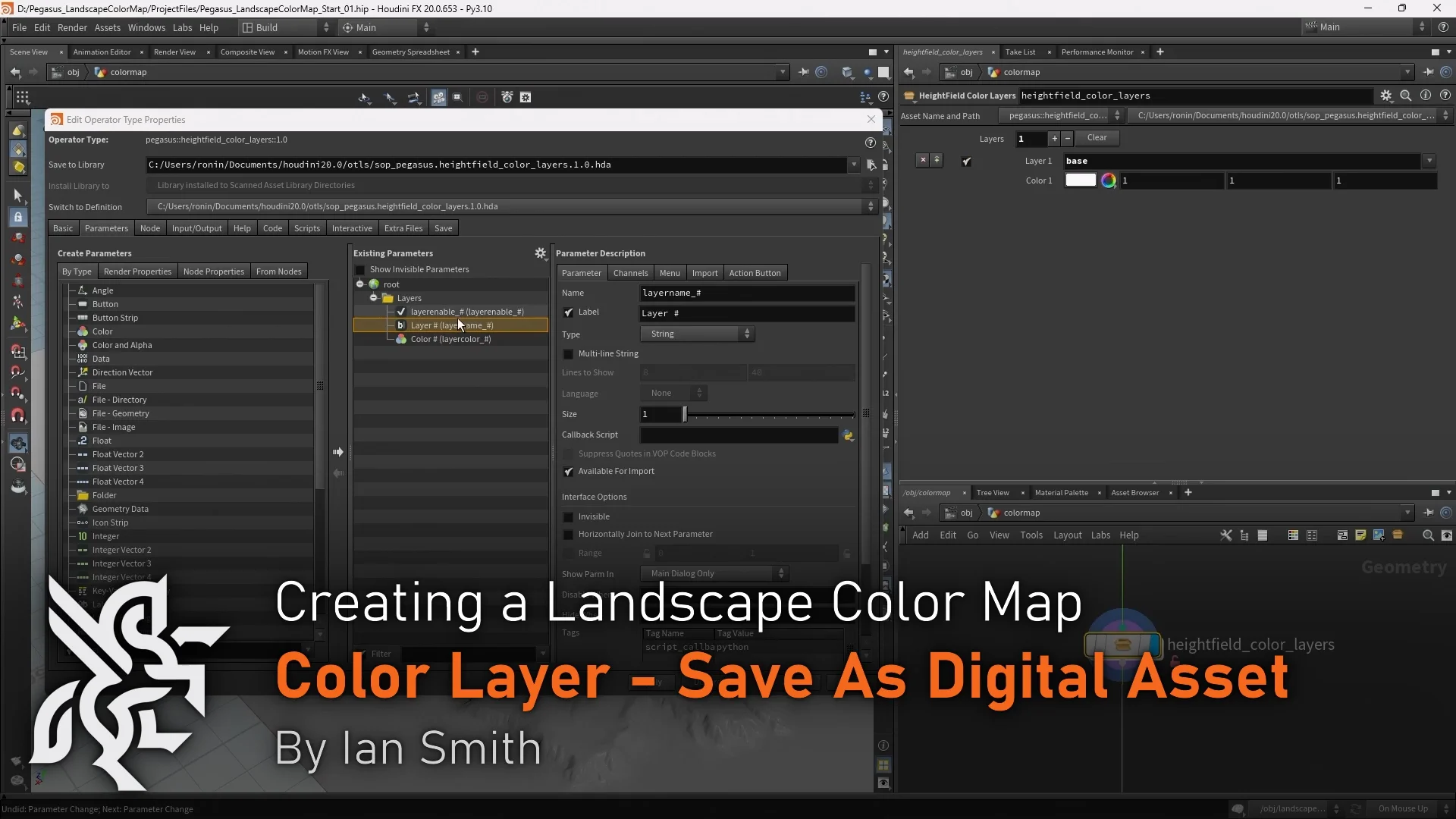Click the back navigation arrow in the network path bar

click(14, 72)
